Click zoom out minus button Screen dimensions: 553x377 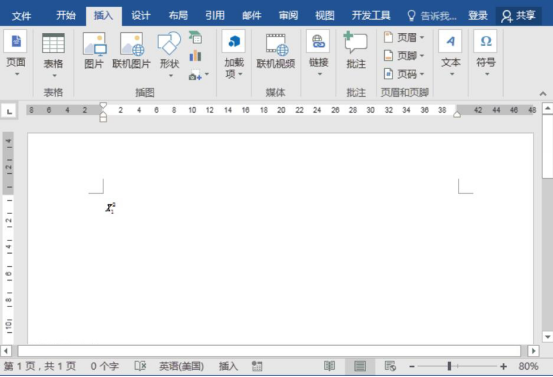(412, 366)
